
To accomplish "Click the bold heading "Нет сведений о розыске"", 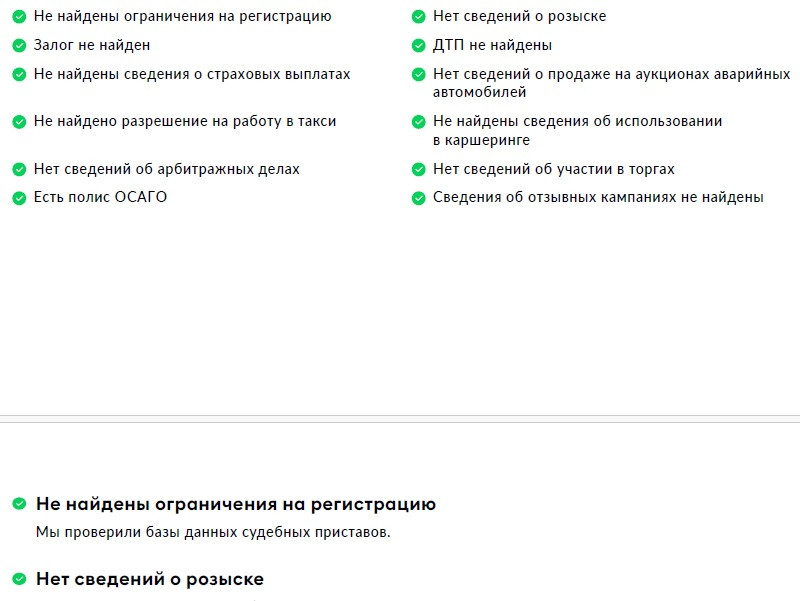I will coord(150,579).
